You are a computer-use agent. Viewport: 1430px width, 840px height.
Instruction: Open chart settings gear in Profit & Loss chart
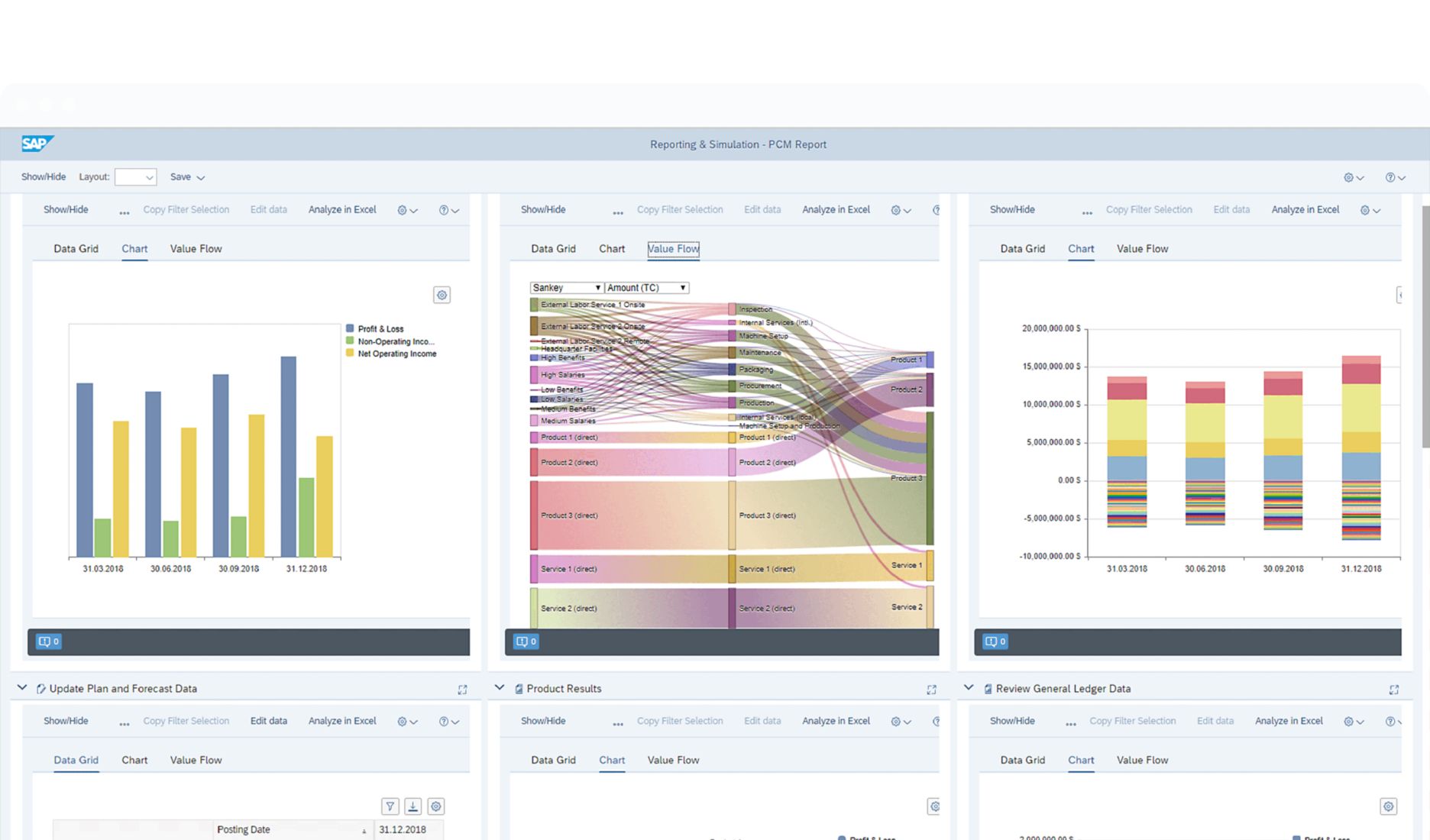442,295
